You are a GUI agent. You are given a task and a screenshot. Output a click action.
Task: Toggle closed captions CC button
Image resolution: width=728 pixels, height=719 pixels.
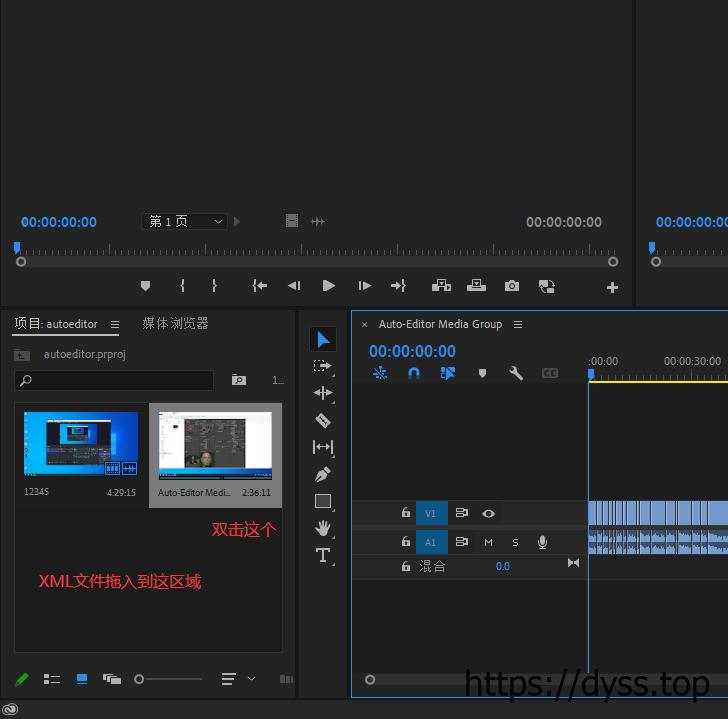pos(550,373)
